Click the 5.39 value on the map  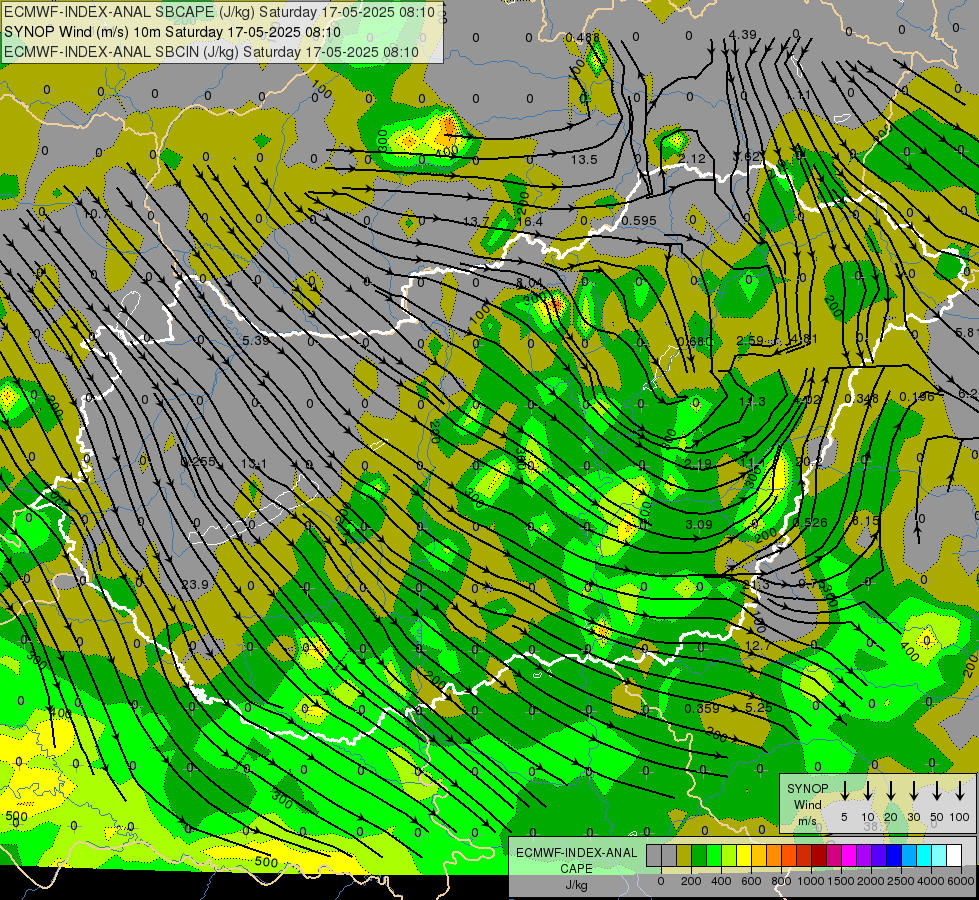pos(256,340)
